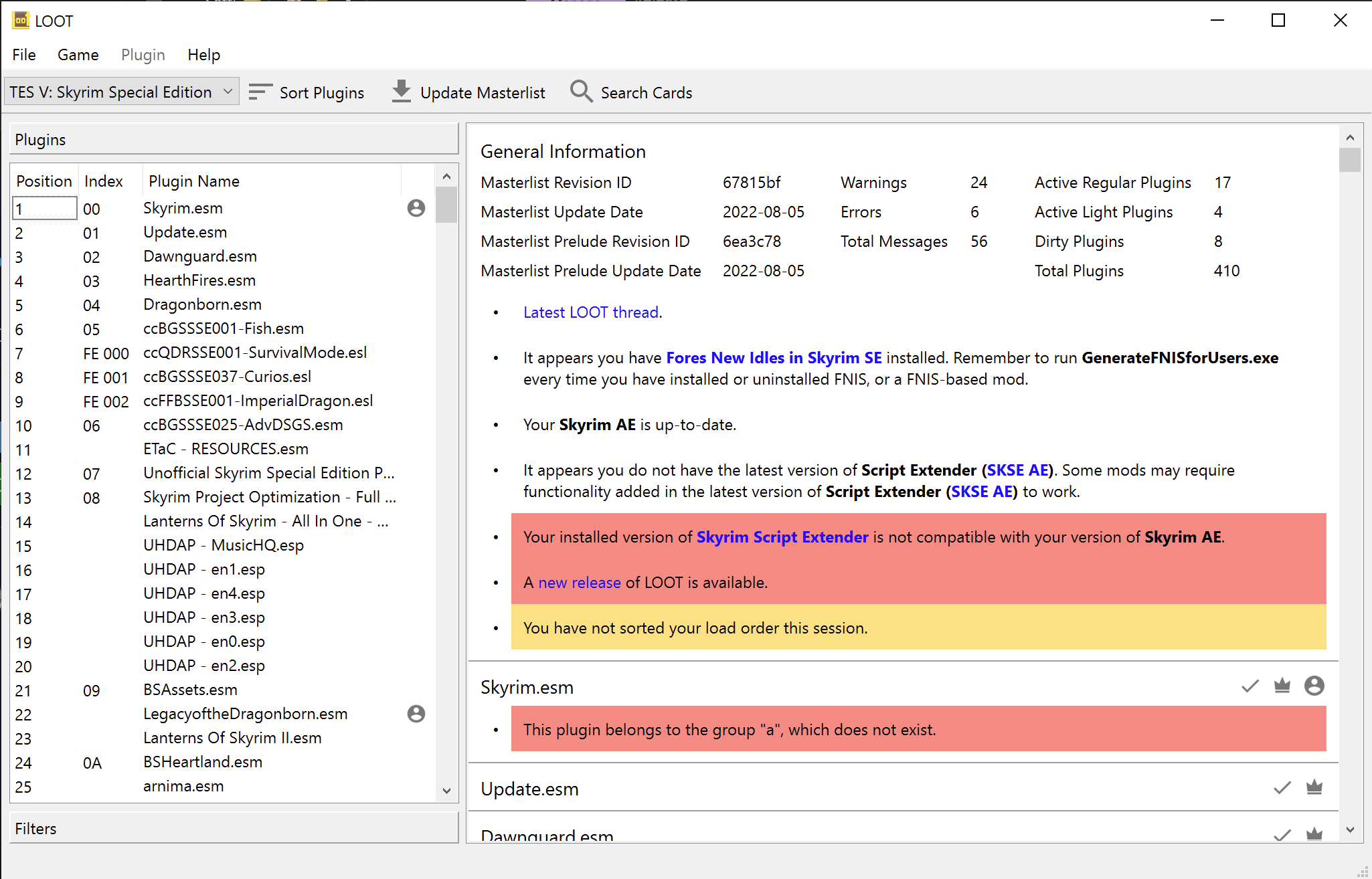Screen dimensions: 1372x879
Task: Click the new release link
Action: tap(579, 582)
